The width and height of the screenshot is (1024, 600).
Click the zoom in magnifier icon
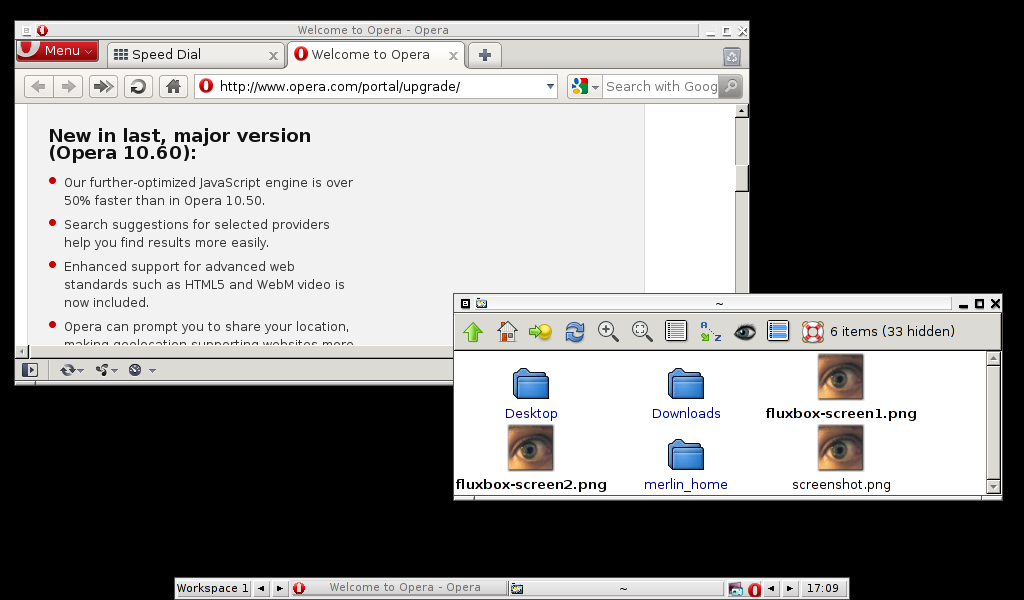pyautogui.click(x=608, y=332)
